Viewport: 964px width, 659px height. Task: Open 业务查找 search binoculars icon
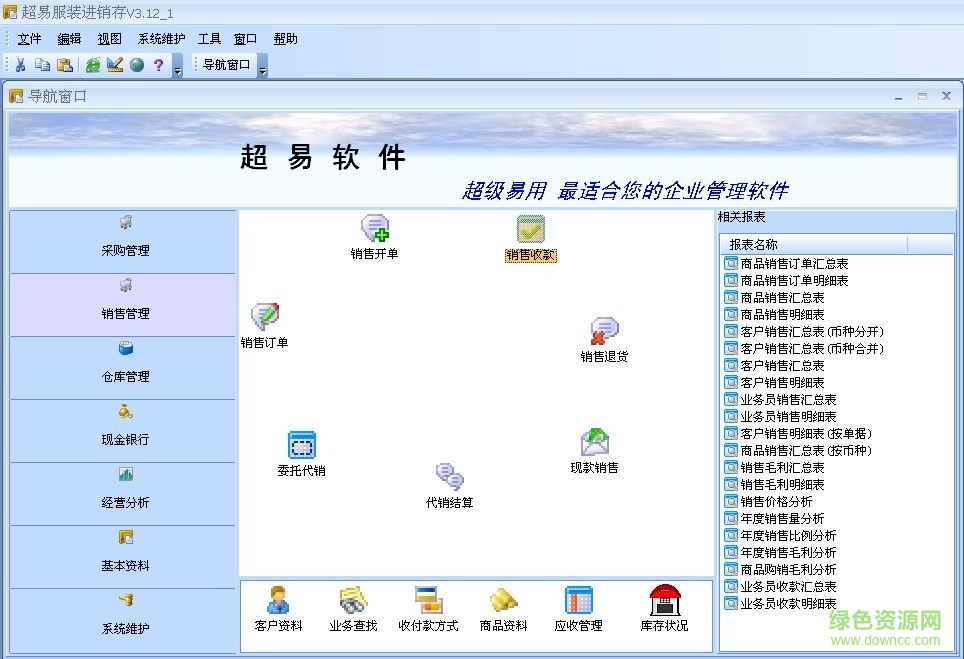pos(352,603)
